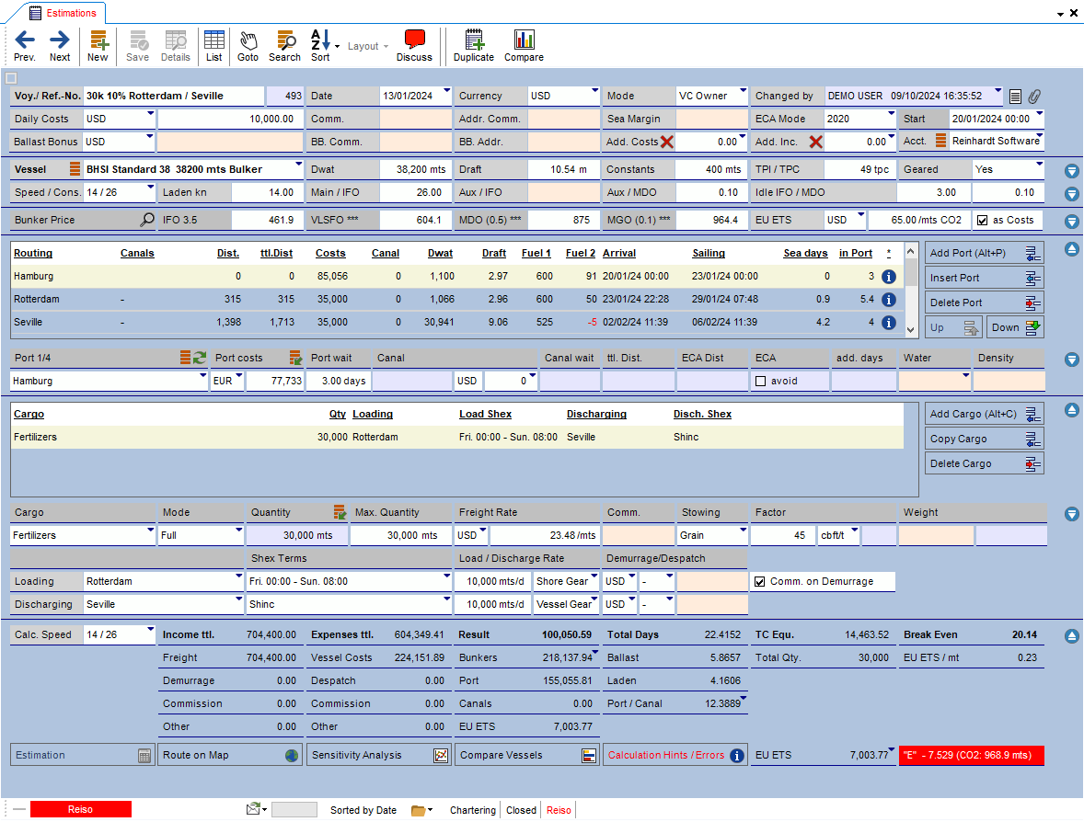Open cargo Mode Full dropdown

pos(239,530)
